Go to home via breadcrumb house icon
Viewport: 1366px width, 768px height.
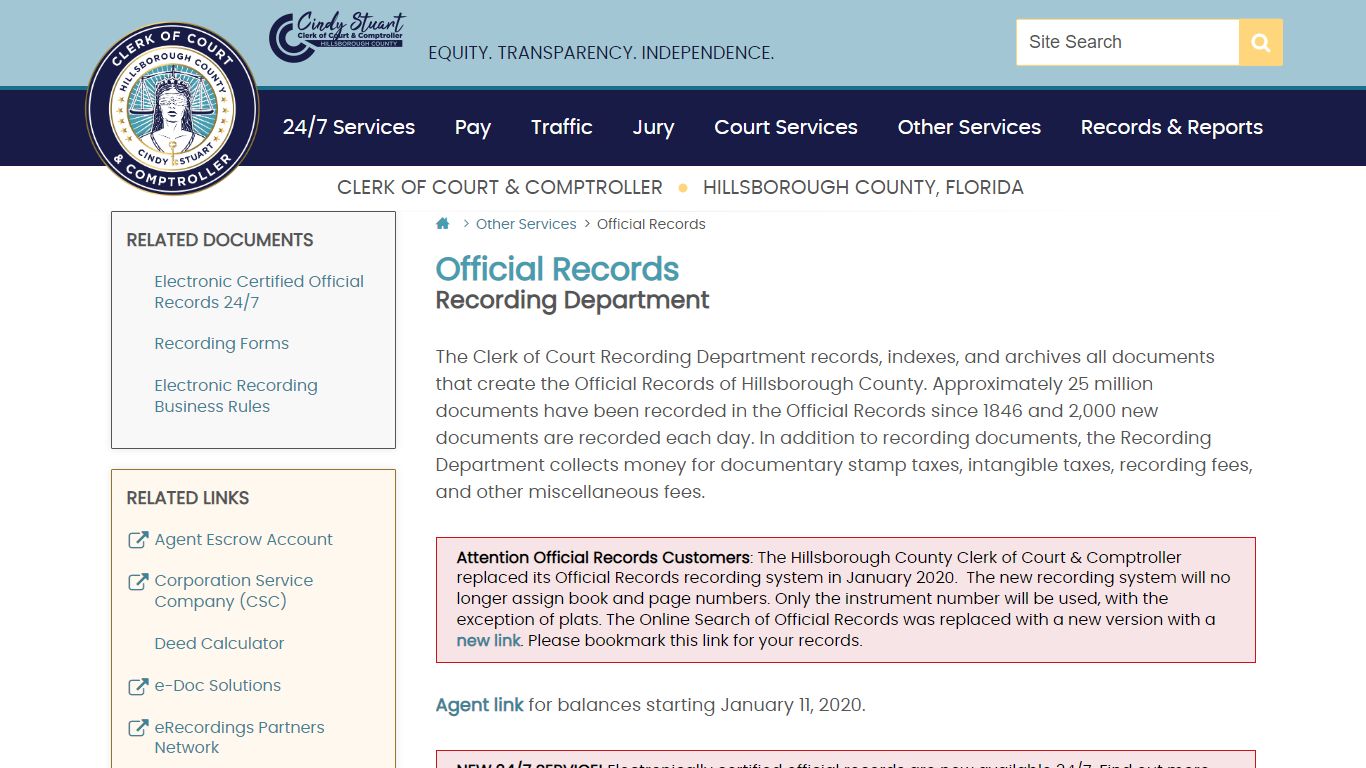[443, 224]
